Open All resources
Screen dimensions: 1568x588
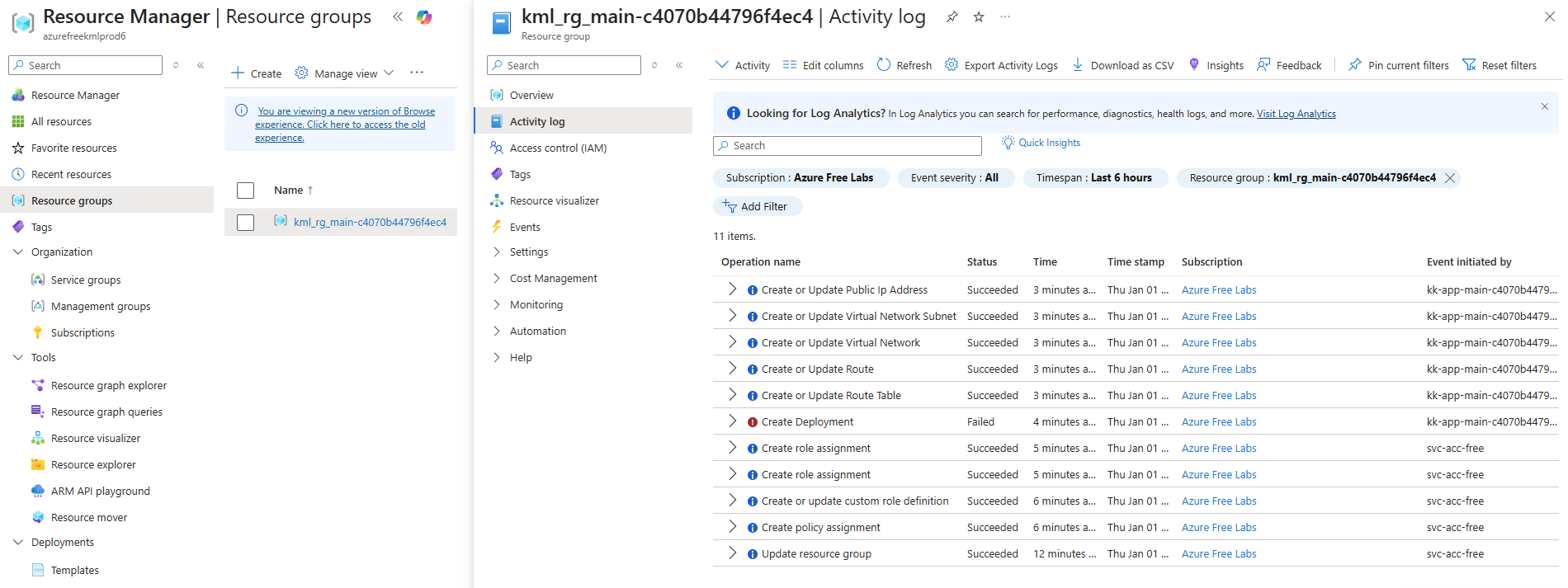(x=61, y=121)
